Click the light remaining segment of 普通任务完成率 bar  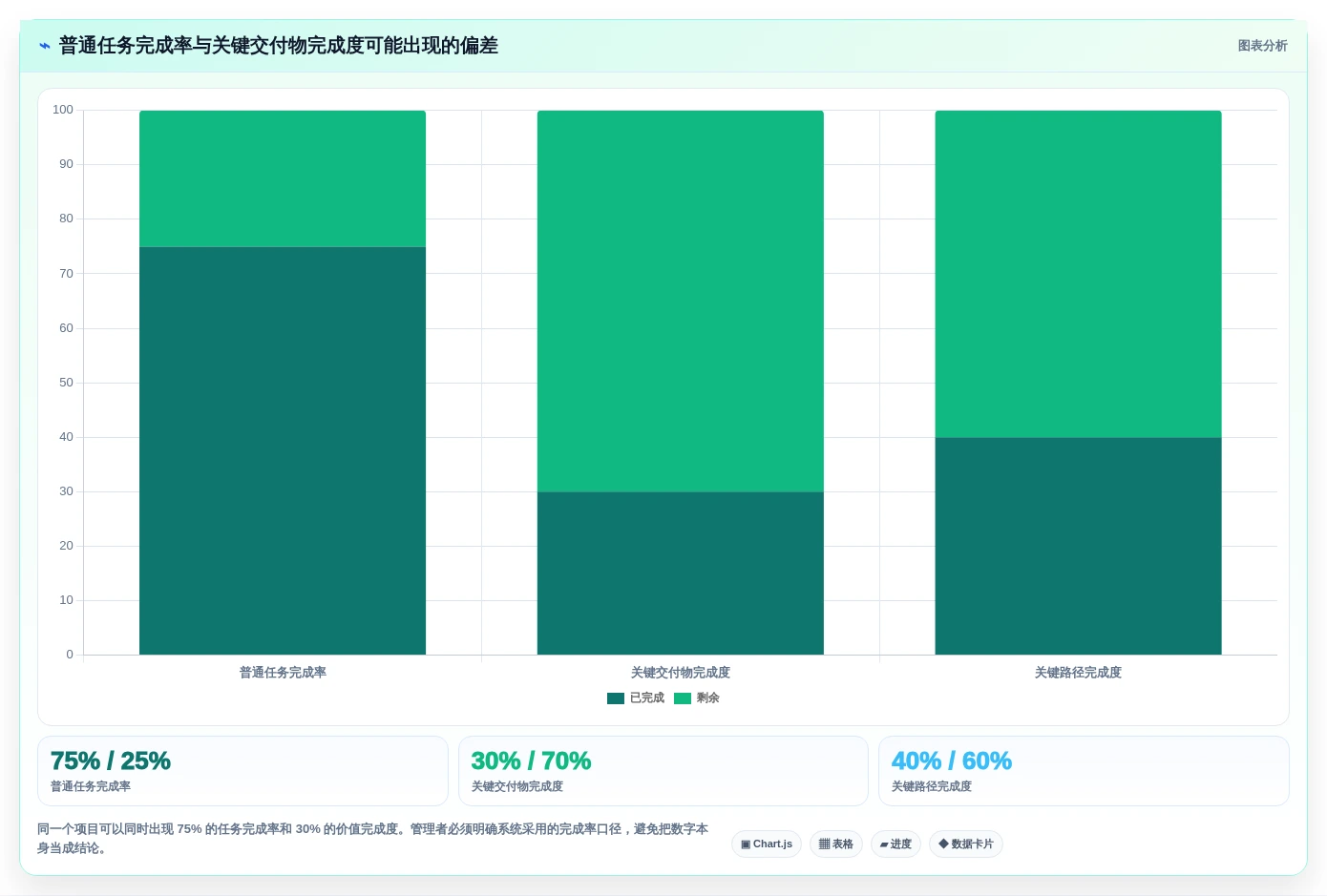pos(283,178)
